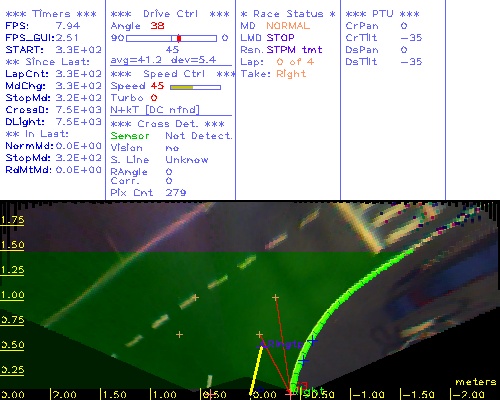Click the Take Right direction value

pyautogui.click(x=291, y=74)
